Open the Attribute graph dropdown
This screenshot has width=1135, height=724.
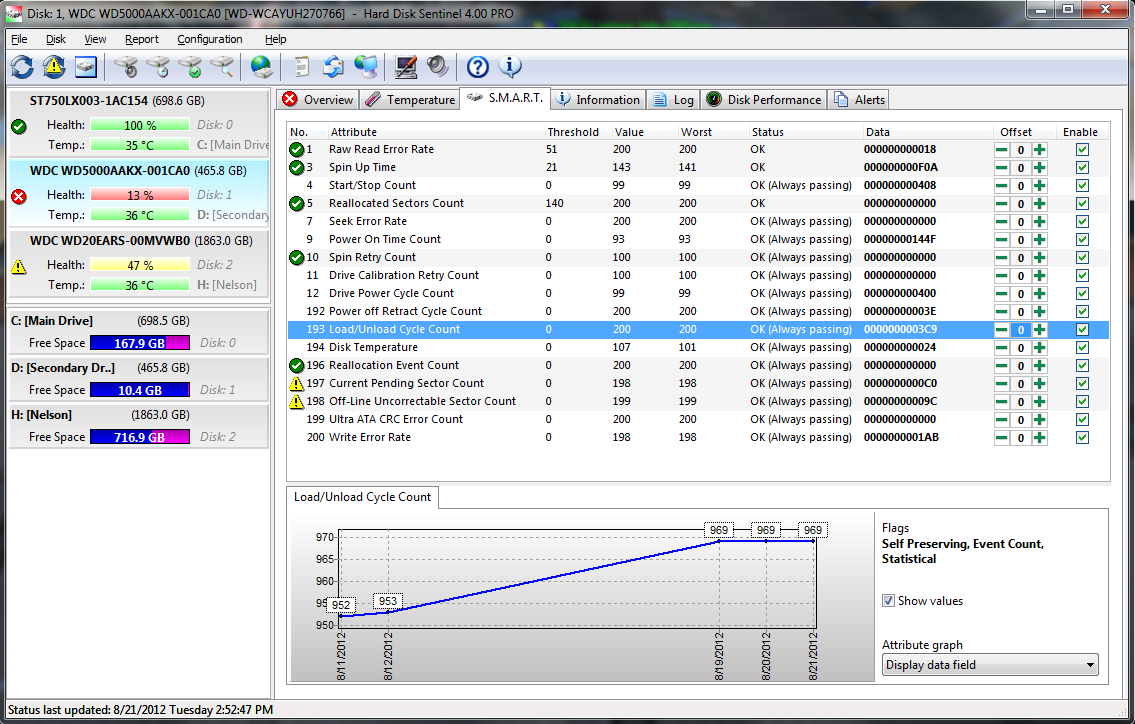pyautogui.click(x=989, y=665)
